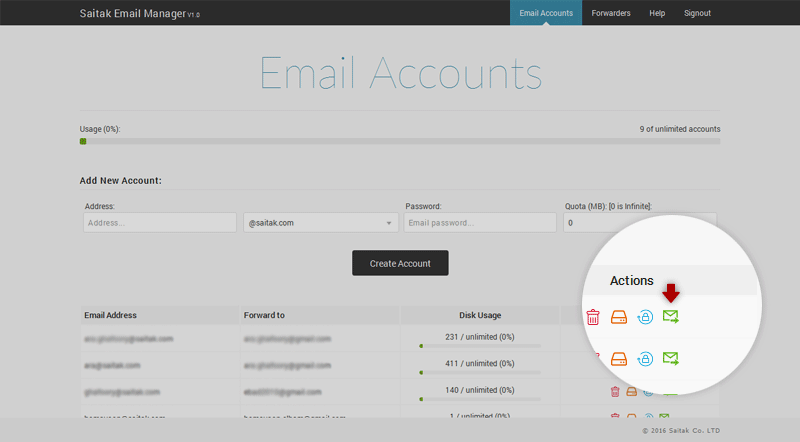Click the orange disk quota icon in first row

pos(619,318)
